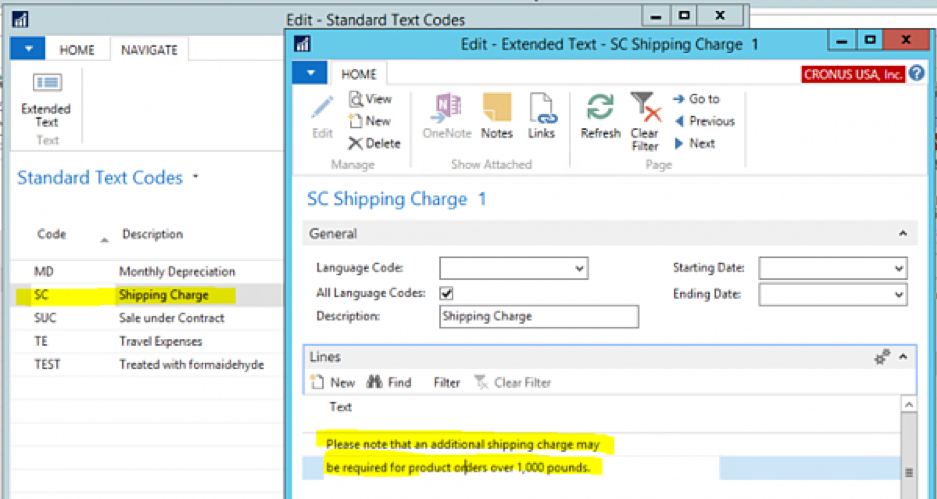This screenshot has height=499, width=937.
Task: Refresh the Extended Text page
Action: (601, 117)
